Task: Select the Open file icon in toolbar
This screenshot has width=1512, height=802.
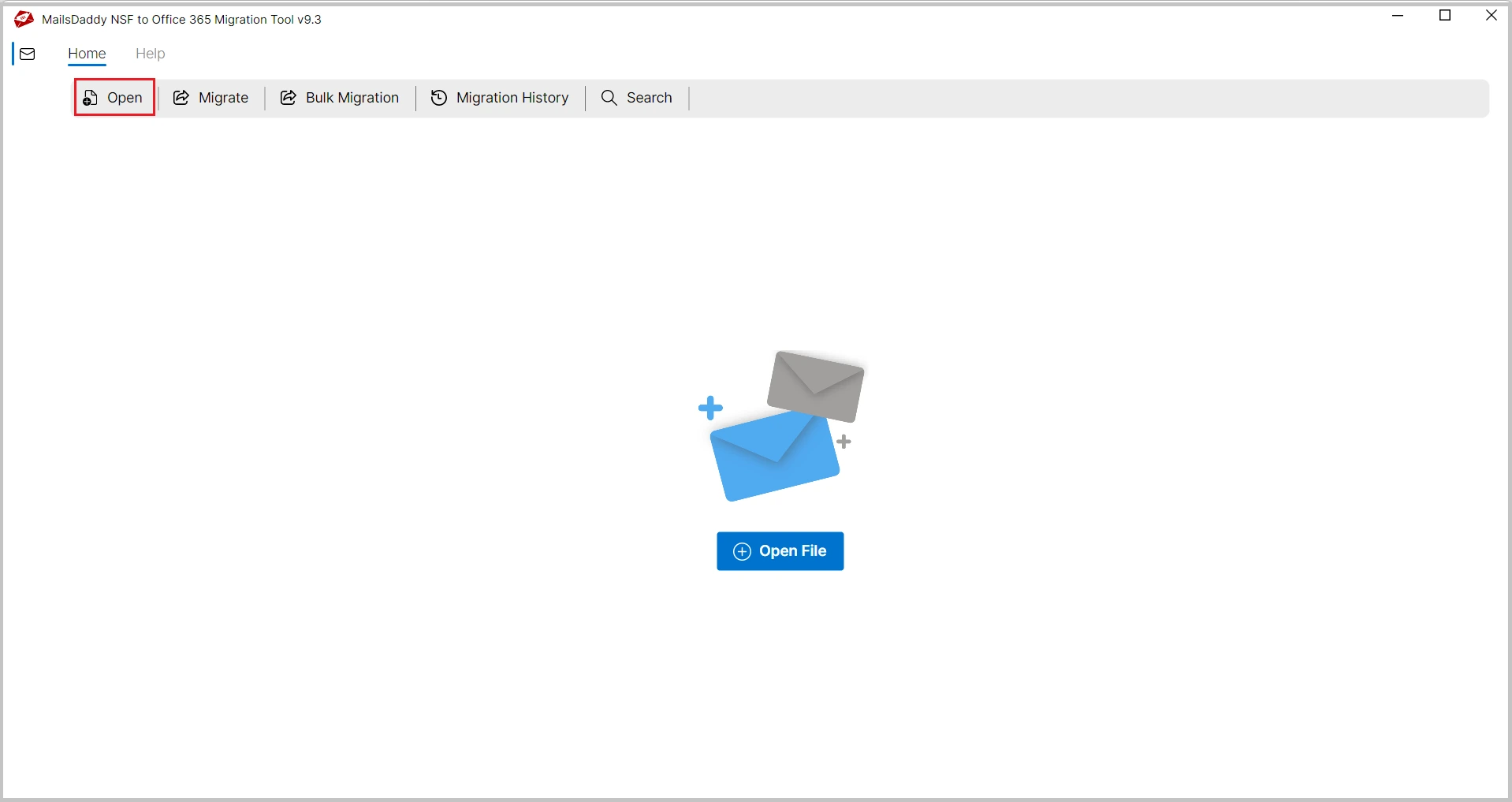Action: click(89, 97)
